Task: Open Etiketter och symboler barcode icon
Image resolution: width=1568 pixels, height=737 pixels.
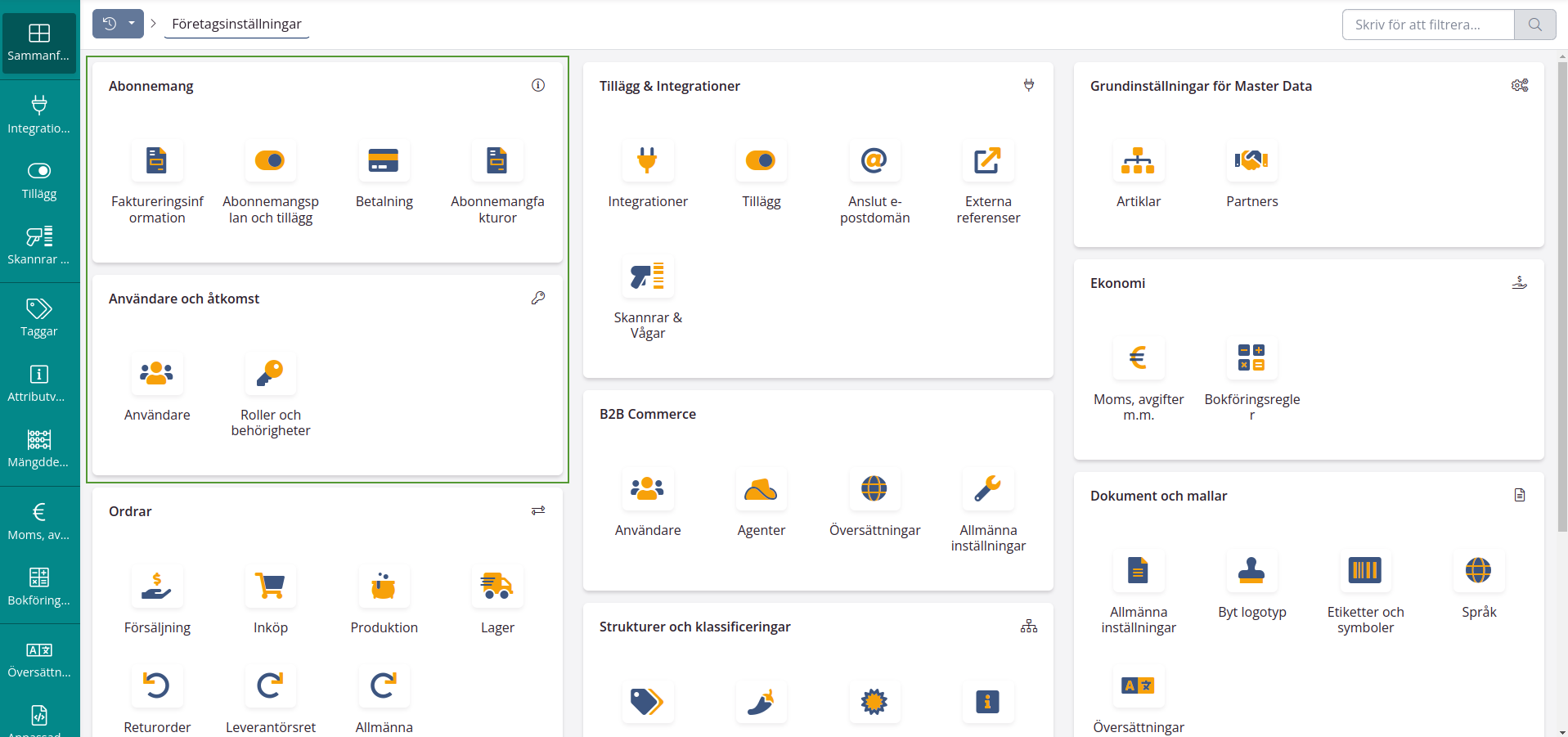Action: 1364,570
